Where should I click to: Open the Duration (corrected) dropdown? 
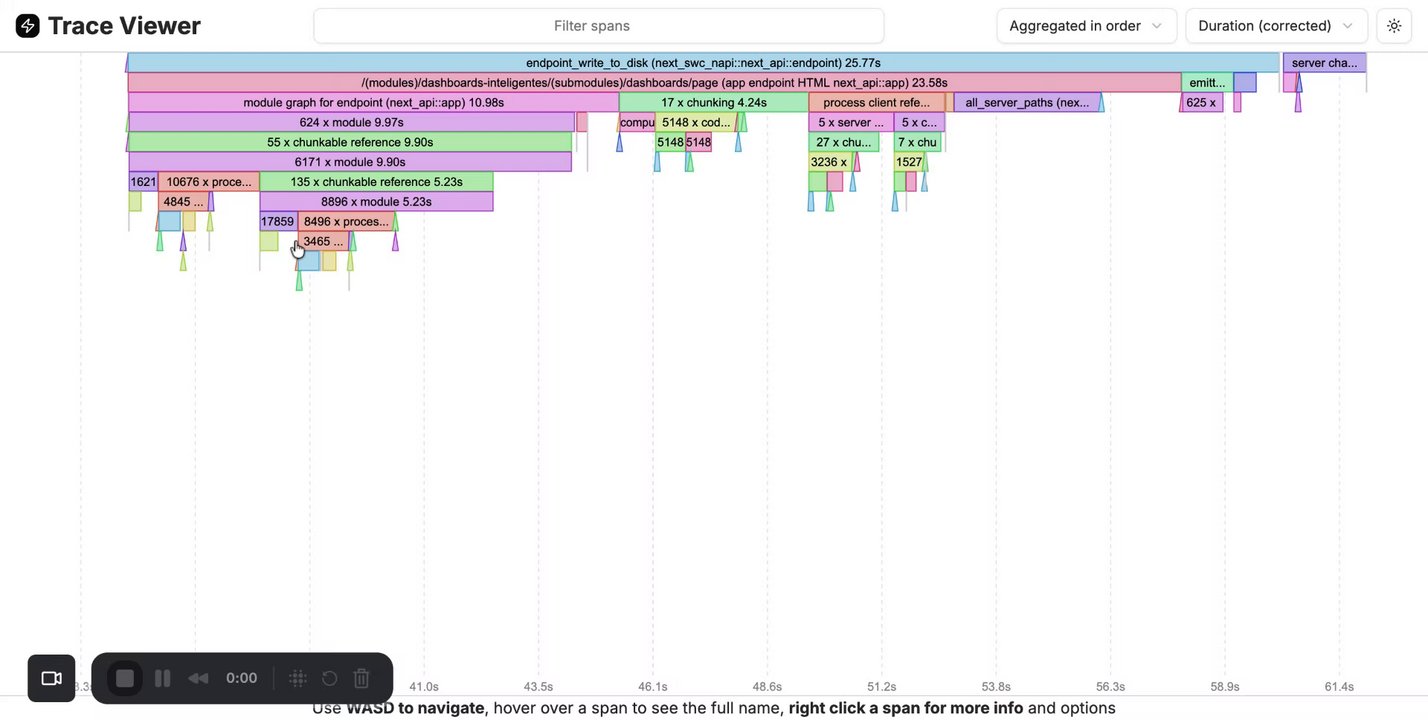[x=1276, y=26]
